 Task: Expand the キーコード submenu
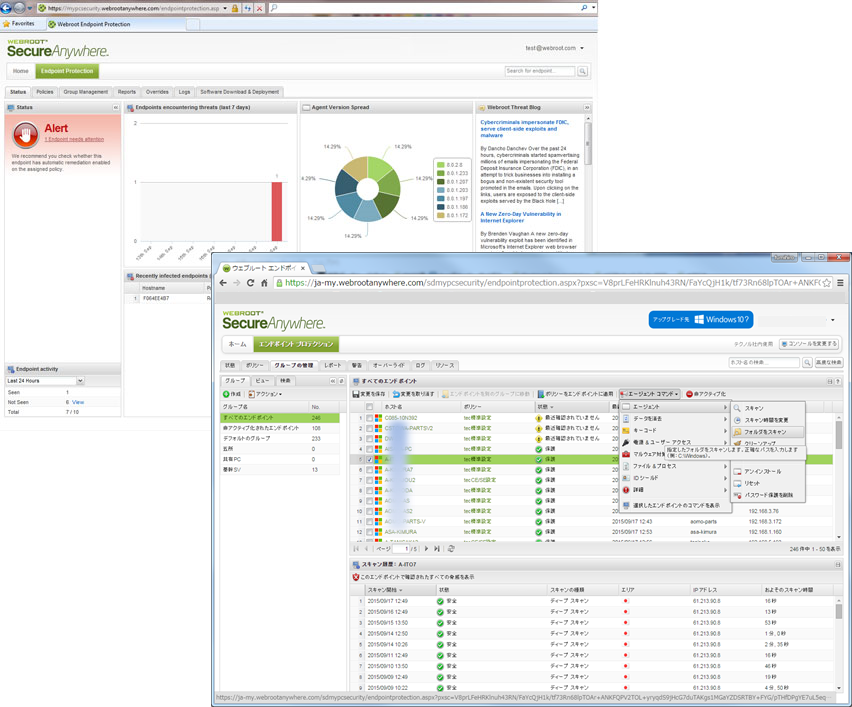pyautogui.click(x=675, y=430)
